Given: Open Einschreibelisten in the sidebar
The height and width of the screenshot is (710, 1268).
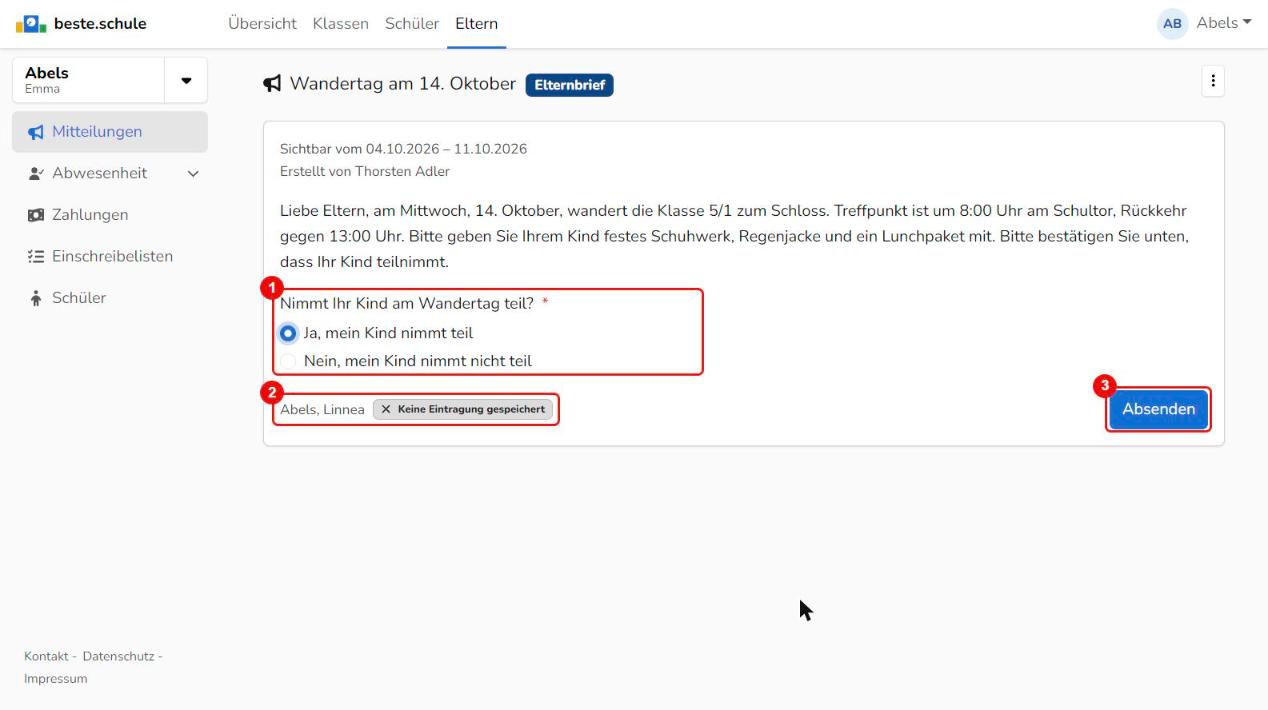Looking at the screenshot, I should pos(110,257).
